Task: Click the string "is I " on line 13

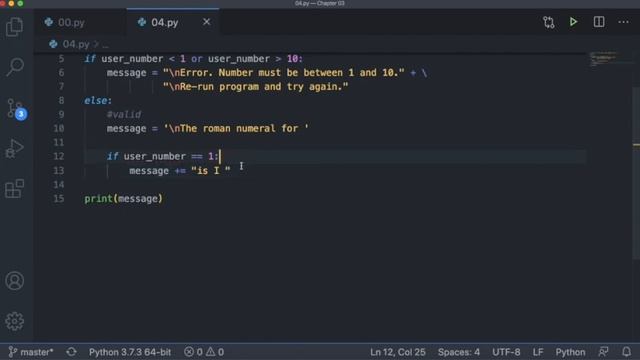Action: click(x=211, y=171)
